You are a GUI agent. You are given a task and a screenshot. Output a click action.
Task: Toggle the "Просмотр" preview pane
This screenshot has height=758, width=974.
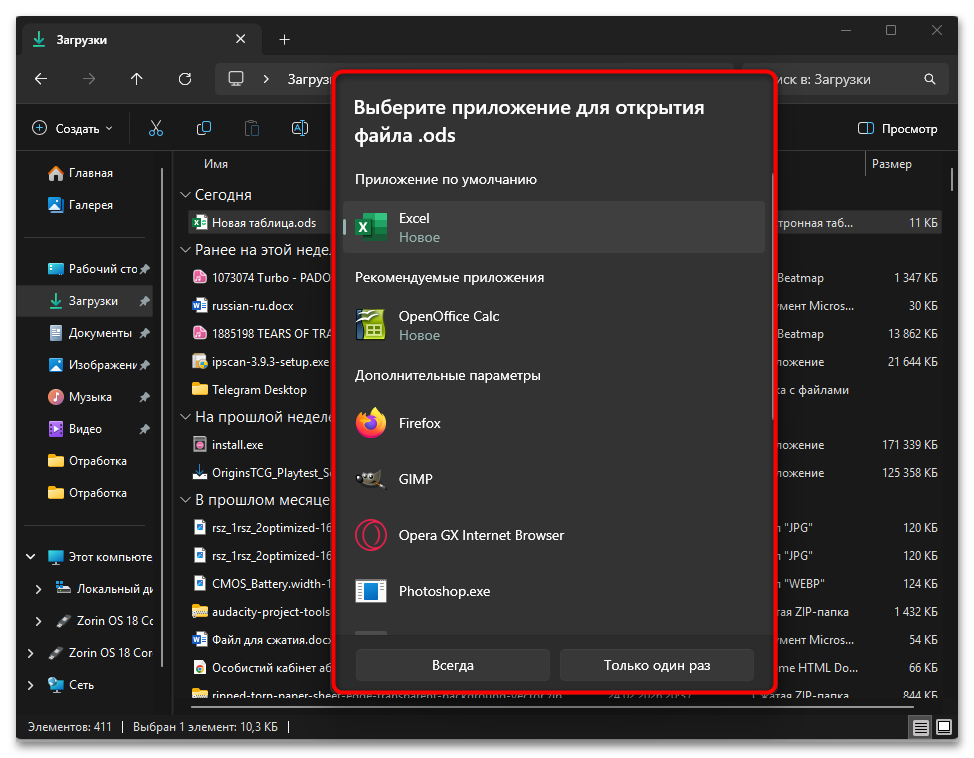click(898, 128)
